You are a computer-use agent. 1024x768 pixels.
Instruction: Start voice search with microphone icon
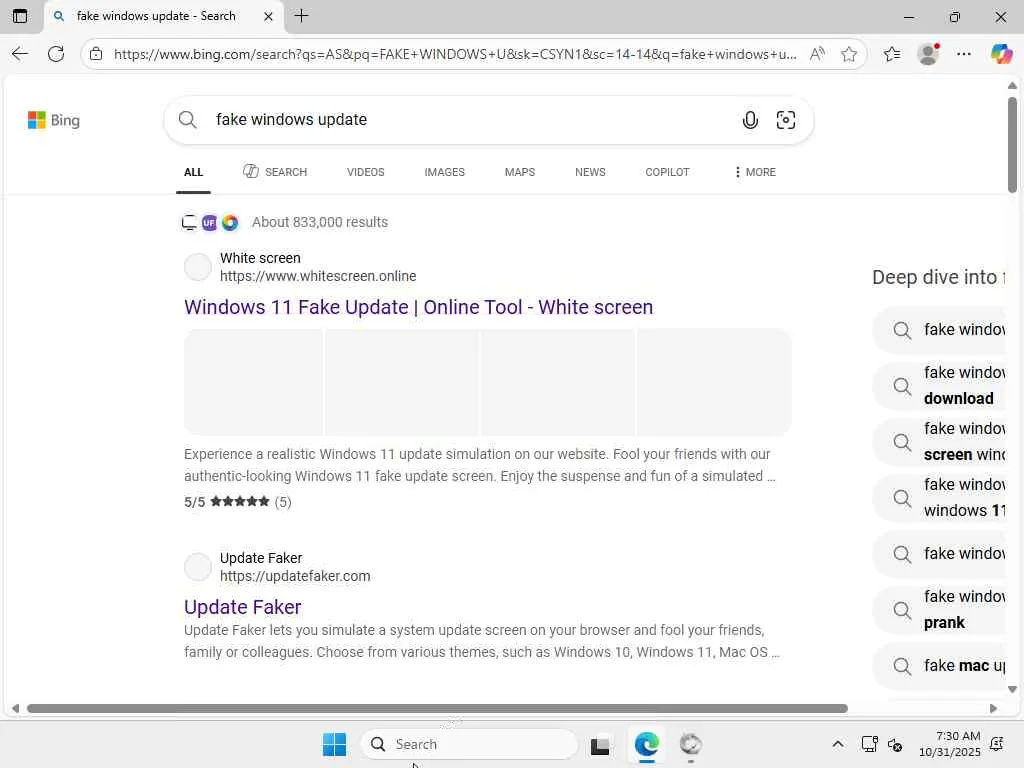point(750,120)
